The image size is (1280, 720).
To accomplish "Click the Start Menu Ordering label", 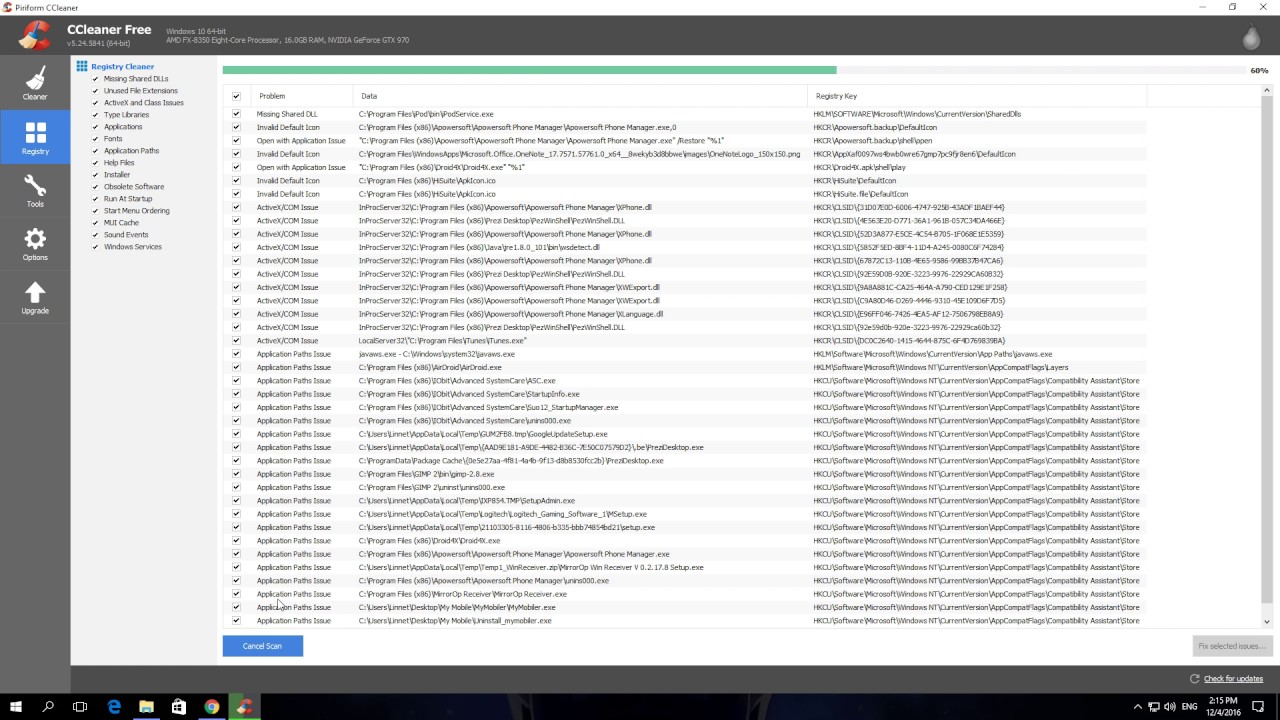I will pyautogui.click(x=137, y=211).
